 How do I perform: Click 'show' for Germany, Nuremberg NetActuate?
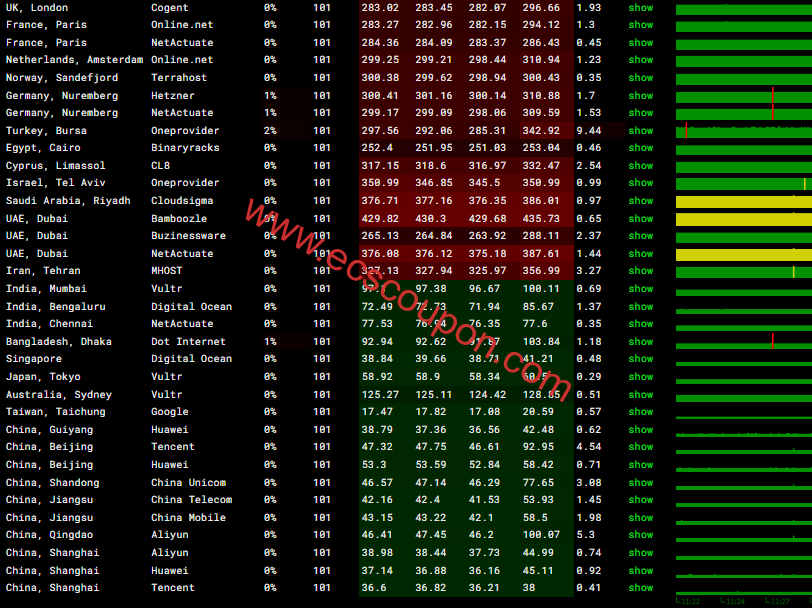click(641, 113)
